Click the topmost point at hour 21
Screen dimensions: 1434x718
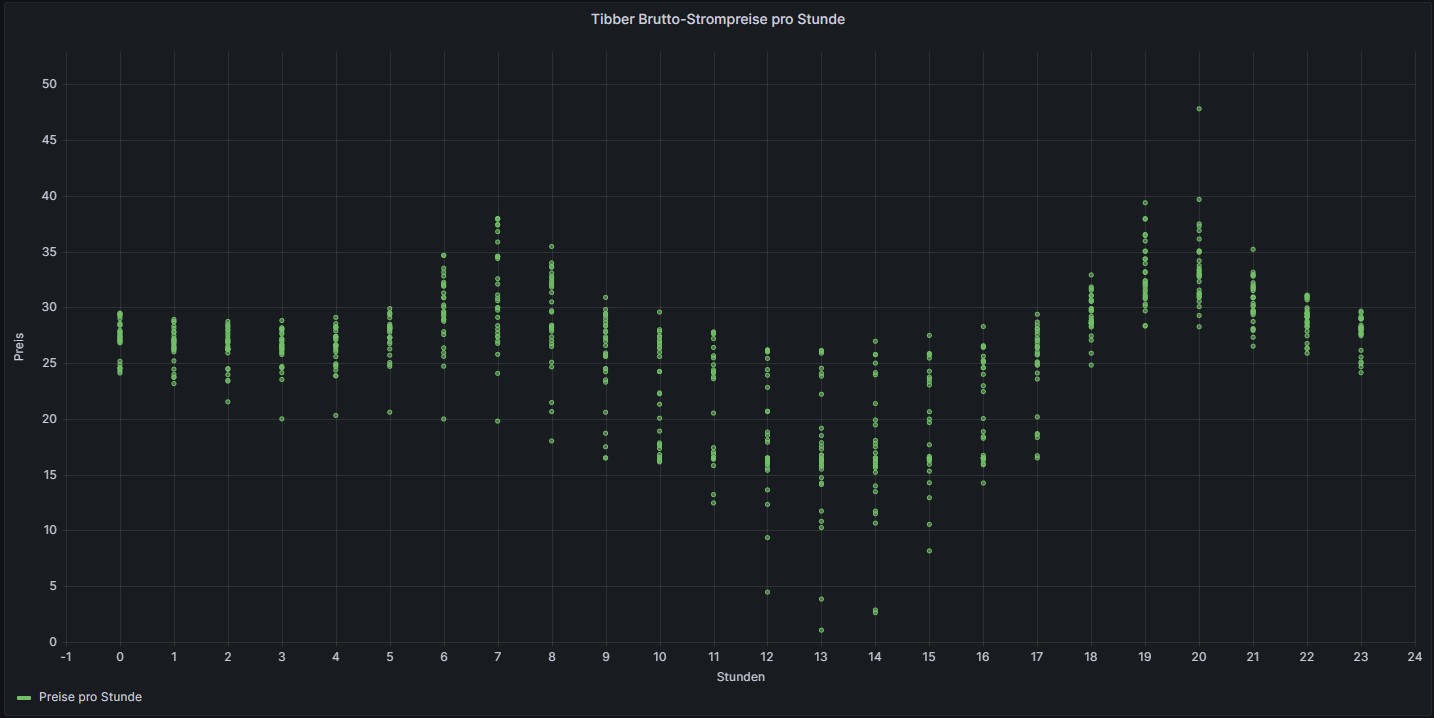(x=1253, y=249)
